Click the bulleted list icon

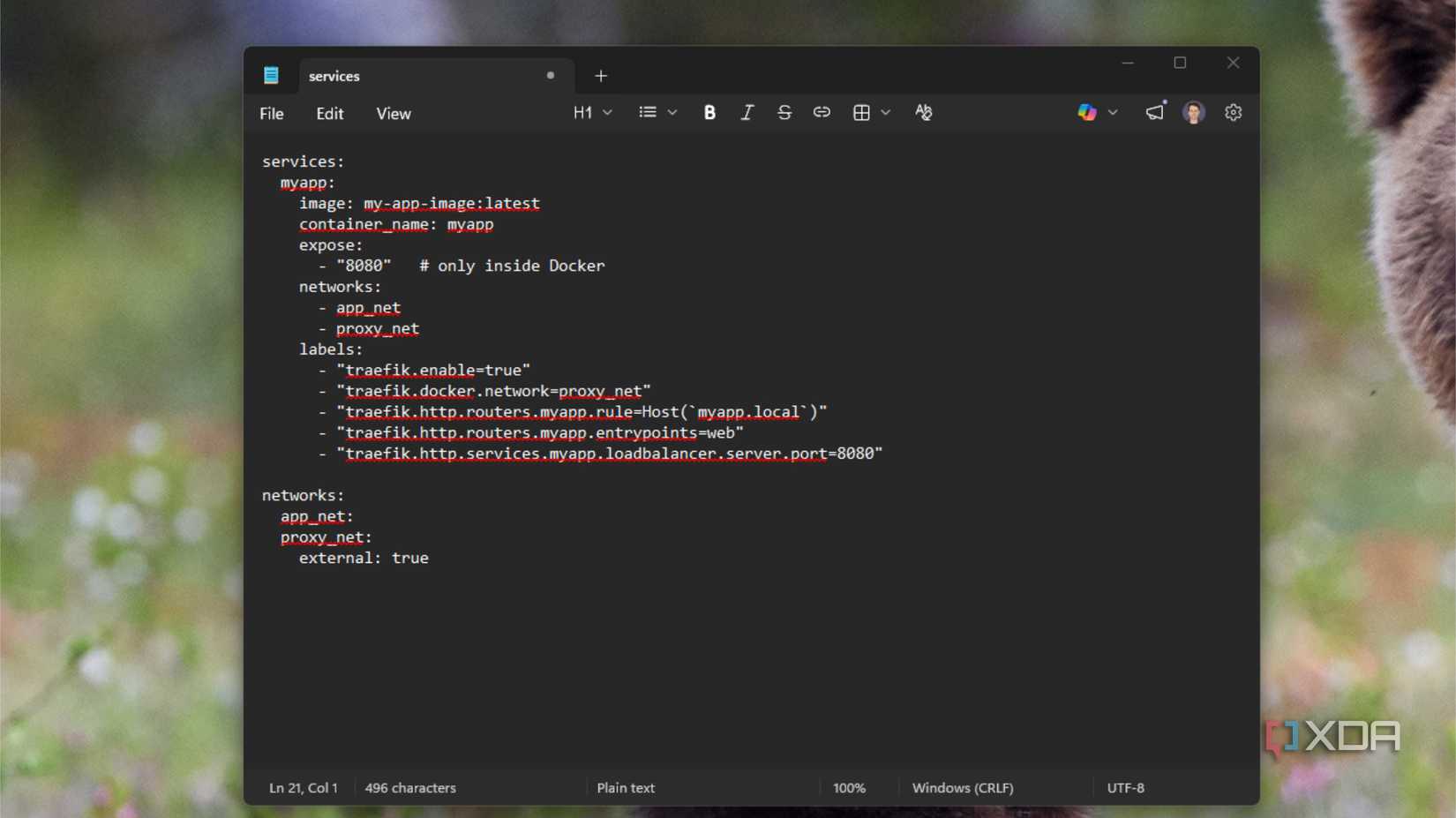click(648, 113)
